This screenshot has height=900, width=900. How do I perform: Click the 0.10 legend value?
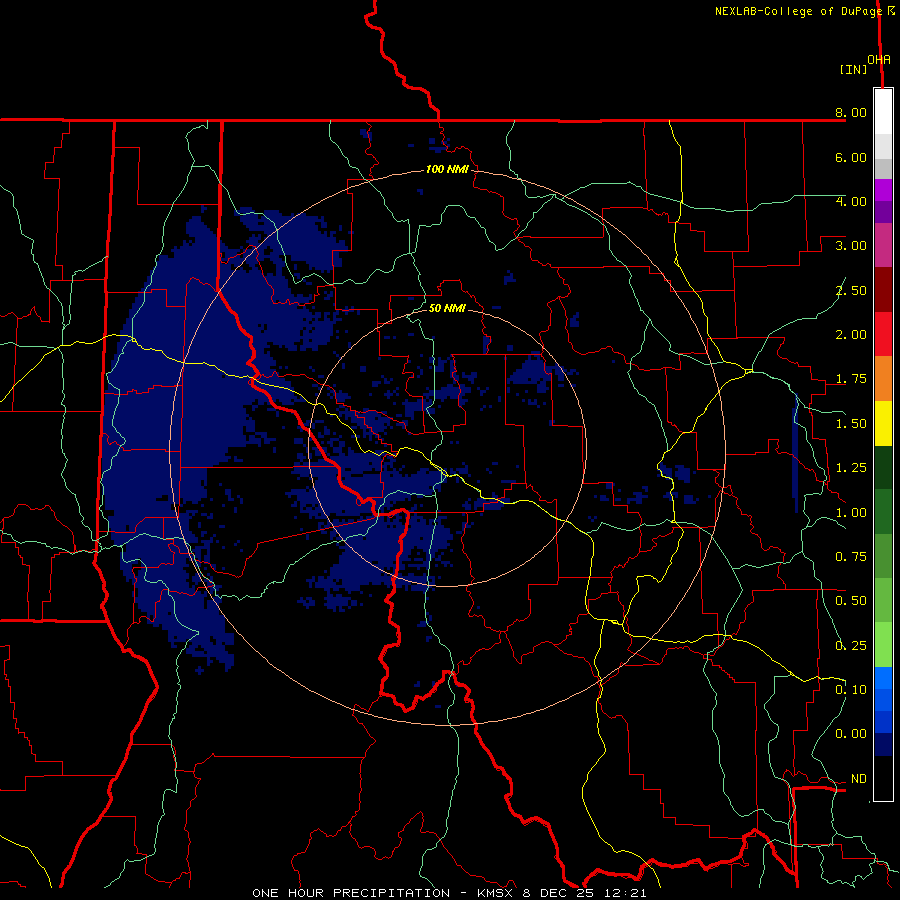coord(851,690)
